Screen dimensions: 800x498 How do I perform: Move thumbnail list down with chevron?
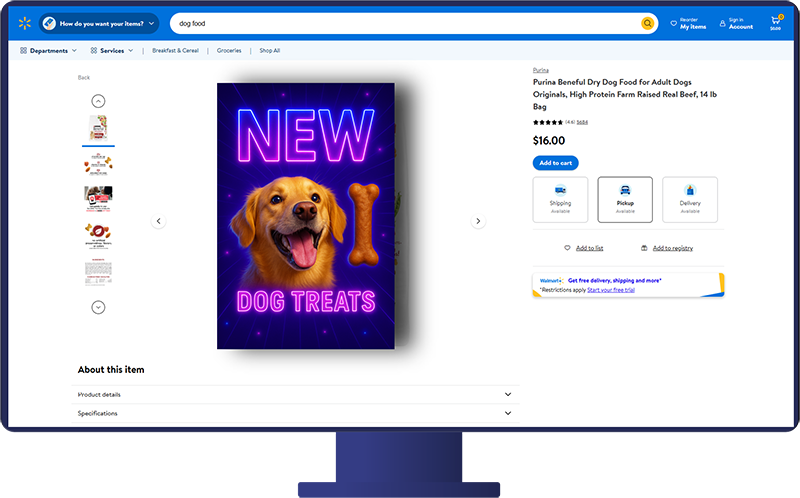(98, 307)
